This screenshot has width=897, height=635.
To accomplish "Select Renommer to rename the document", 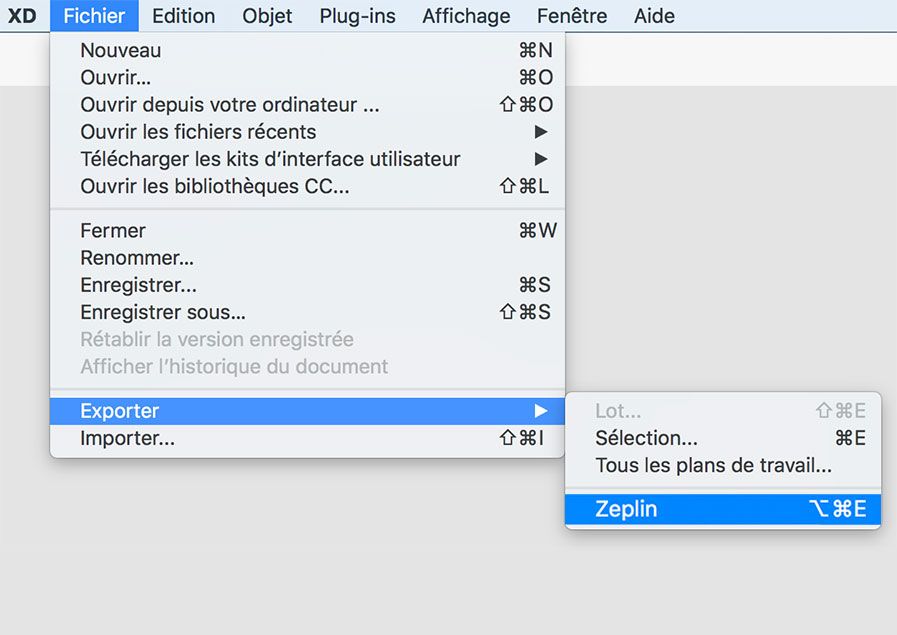I will click(132, 258).
